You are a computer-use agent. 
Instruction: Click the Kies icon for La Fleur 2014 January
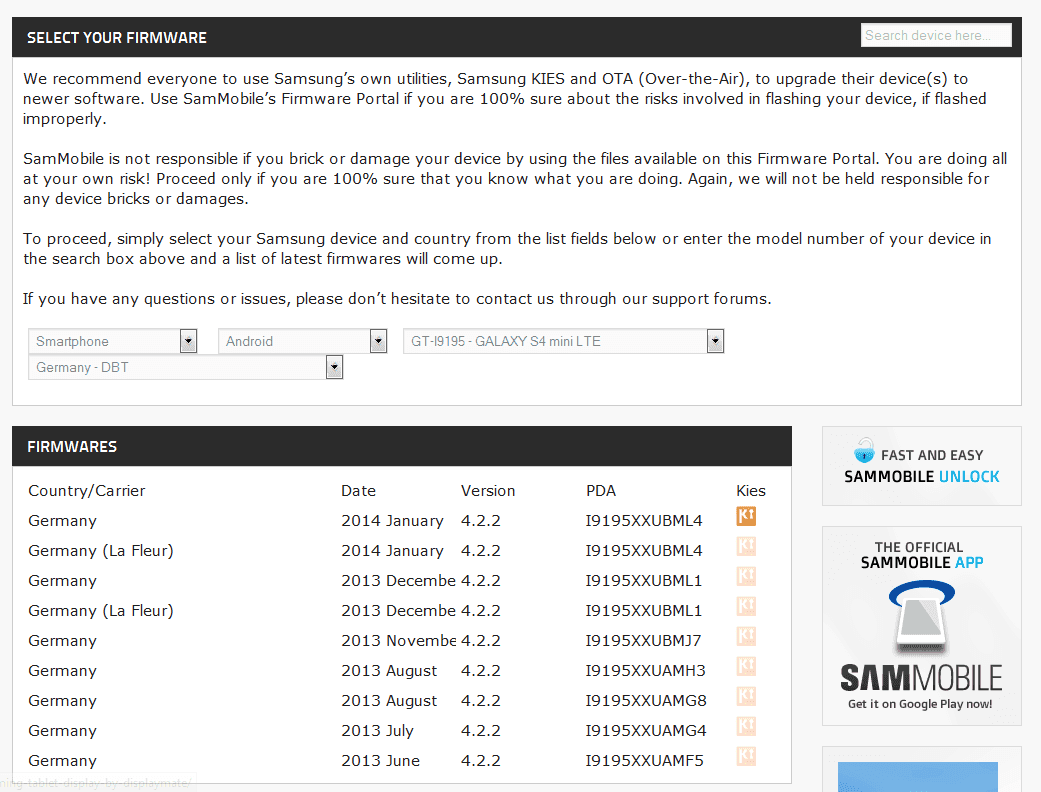click(x=746, y=546)
